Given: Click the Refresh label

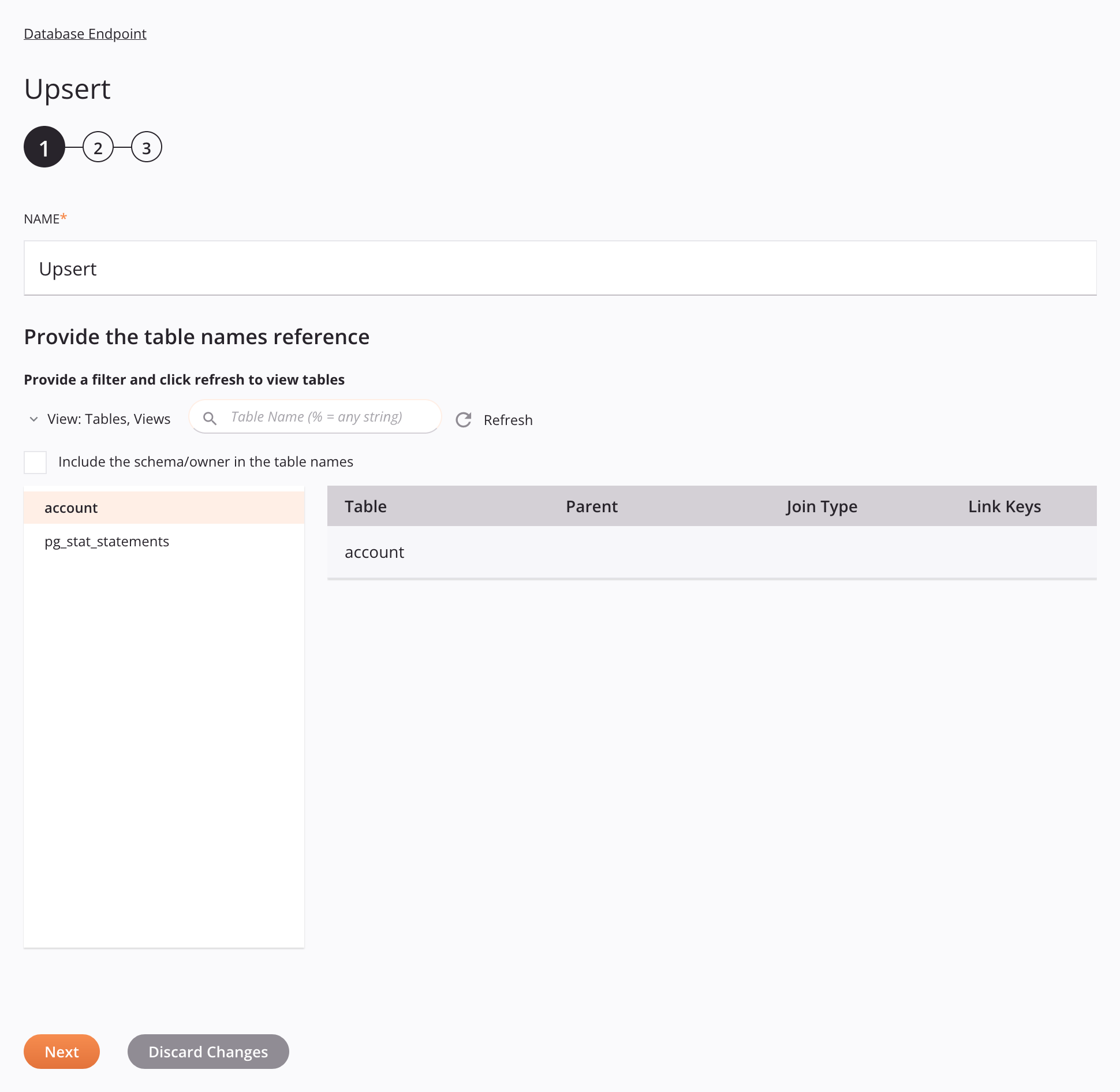Looking at the screenshot, I should (x=508, y=420).
